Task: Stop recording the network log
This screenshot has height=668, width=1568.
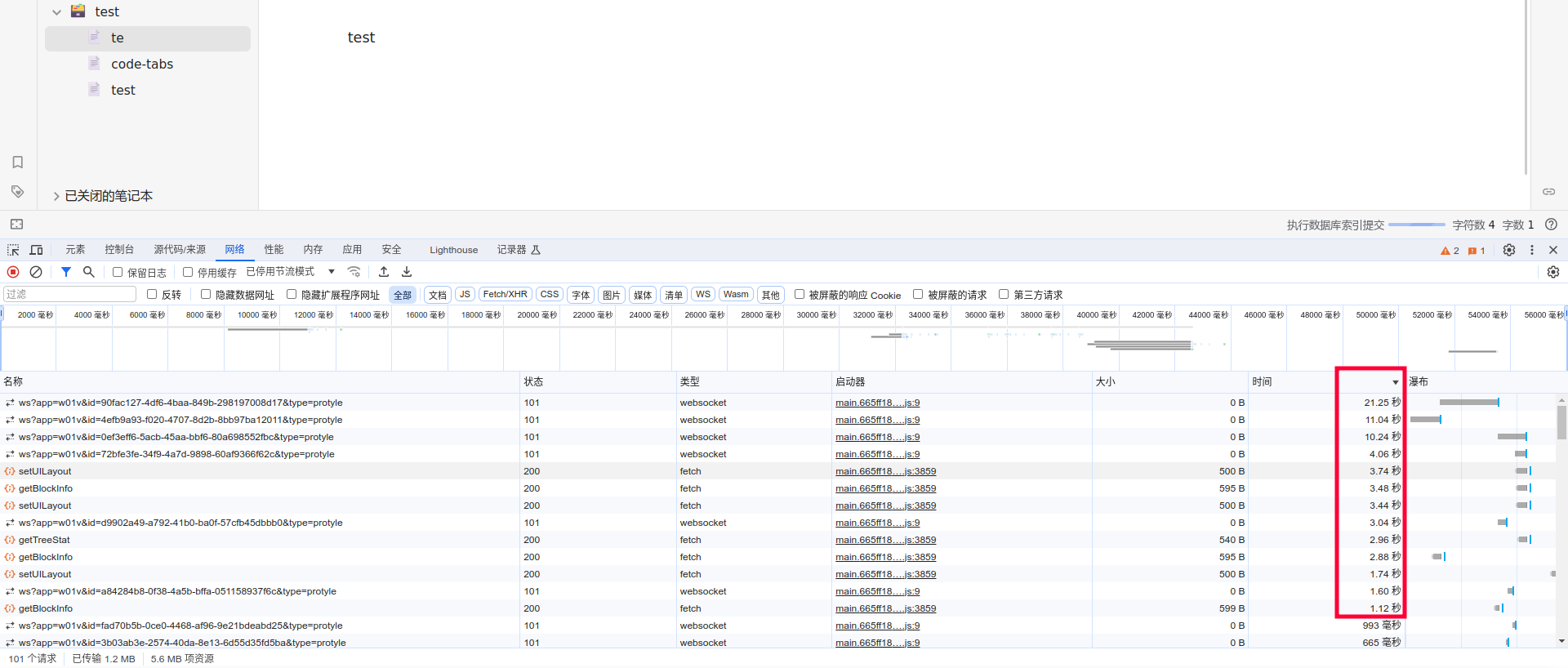Action: click(x=13, y=272)
